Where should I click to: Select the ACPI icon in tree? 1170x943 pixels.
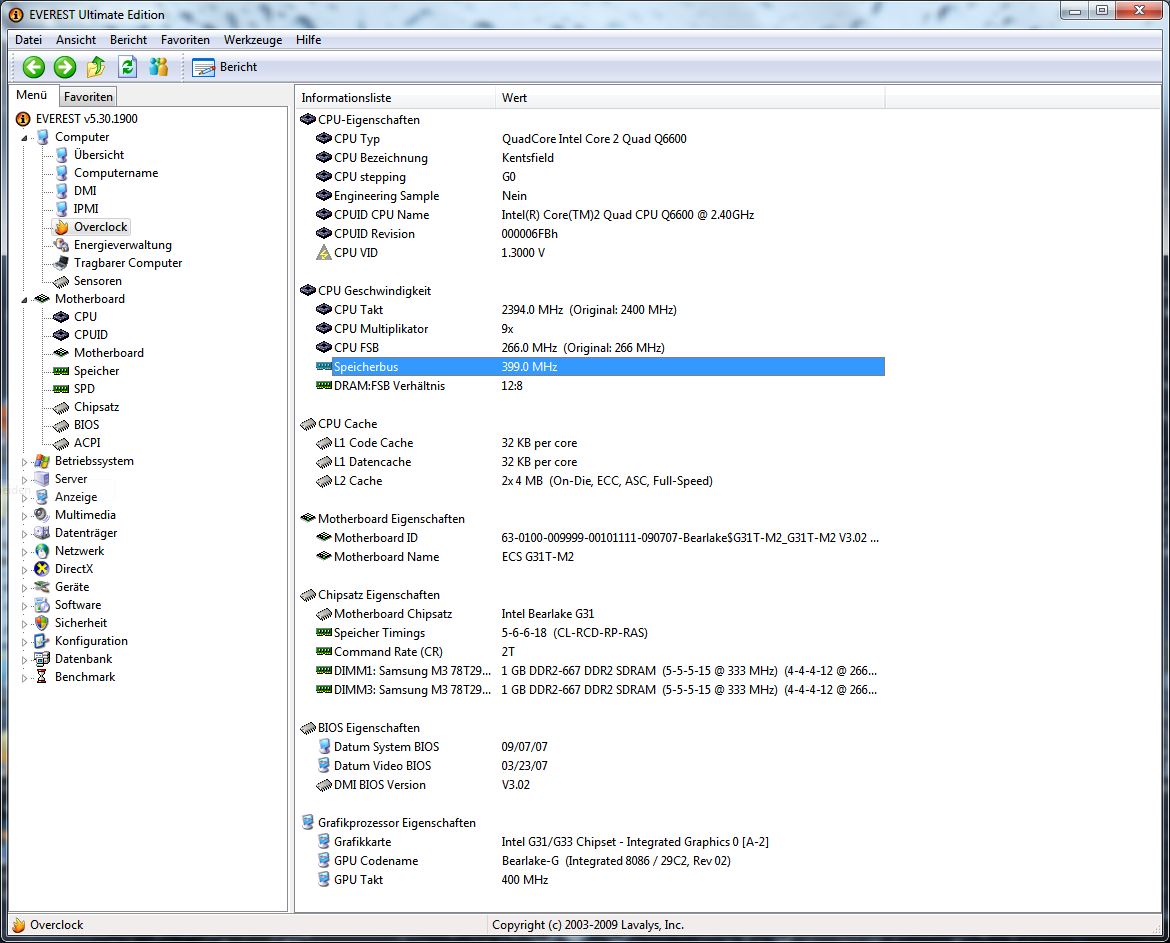[x=62, y=442]
